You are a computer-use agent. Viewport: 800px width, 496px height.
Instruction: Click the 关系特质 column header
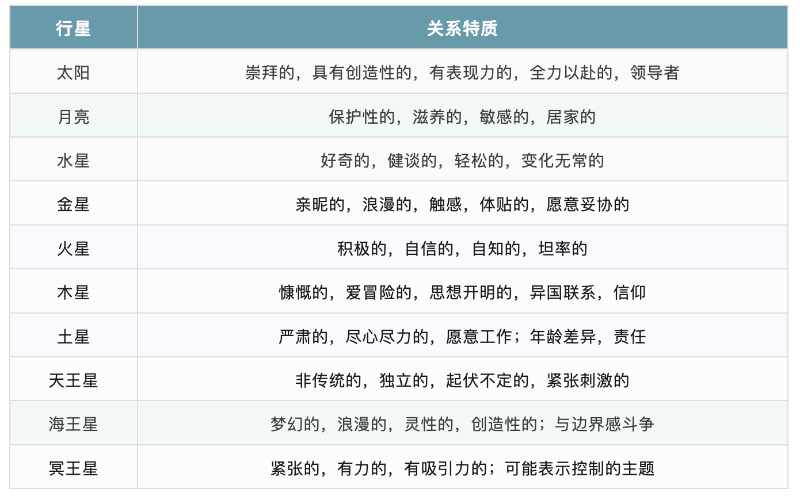tap(462, 29)
